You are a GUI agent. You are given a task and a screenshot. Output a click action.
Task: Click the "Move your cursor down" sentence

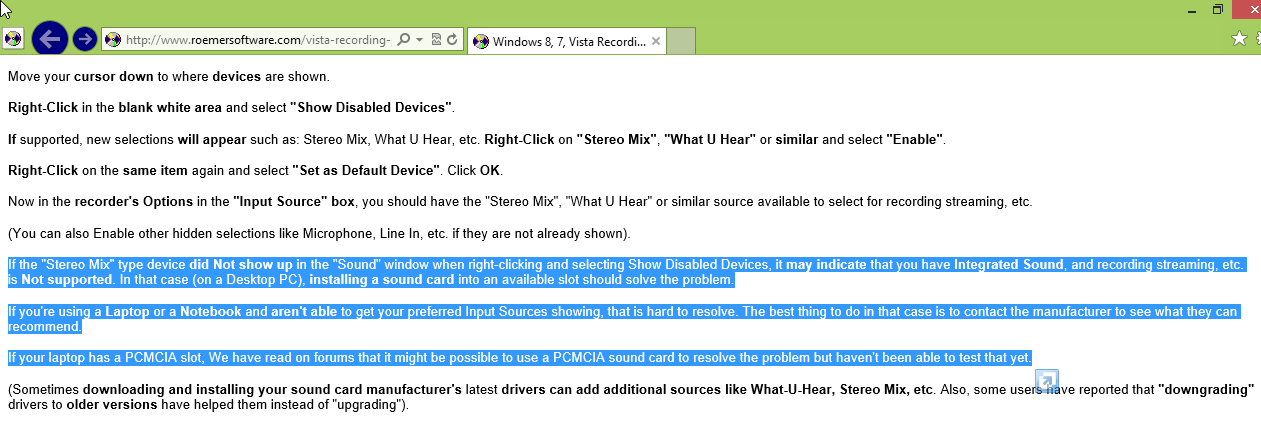168,76
